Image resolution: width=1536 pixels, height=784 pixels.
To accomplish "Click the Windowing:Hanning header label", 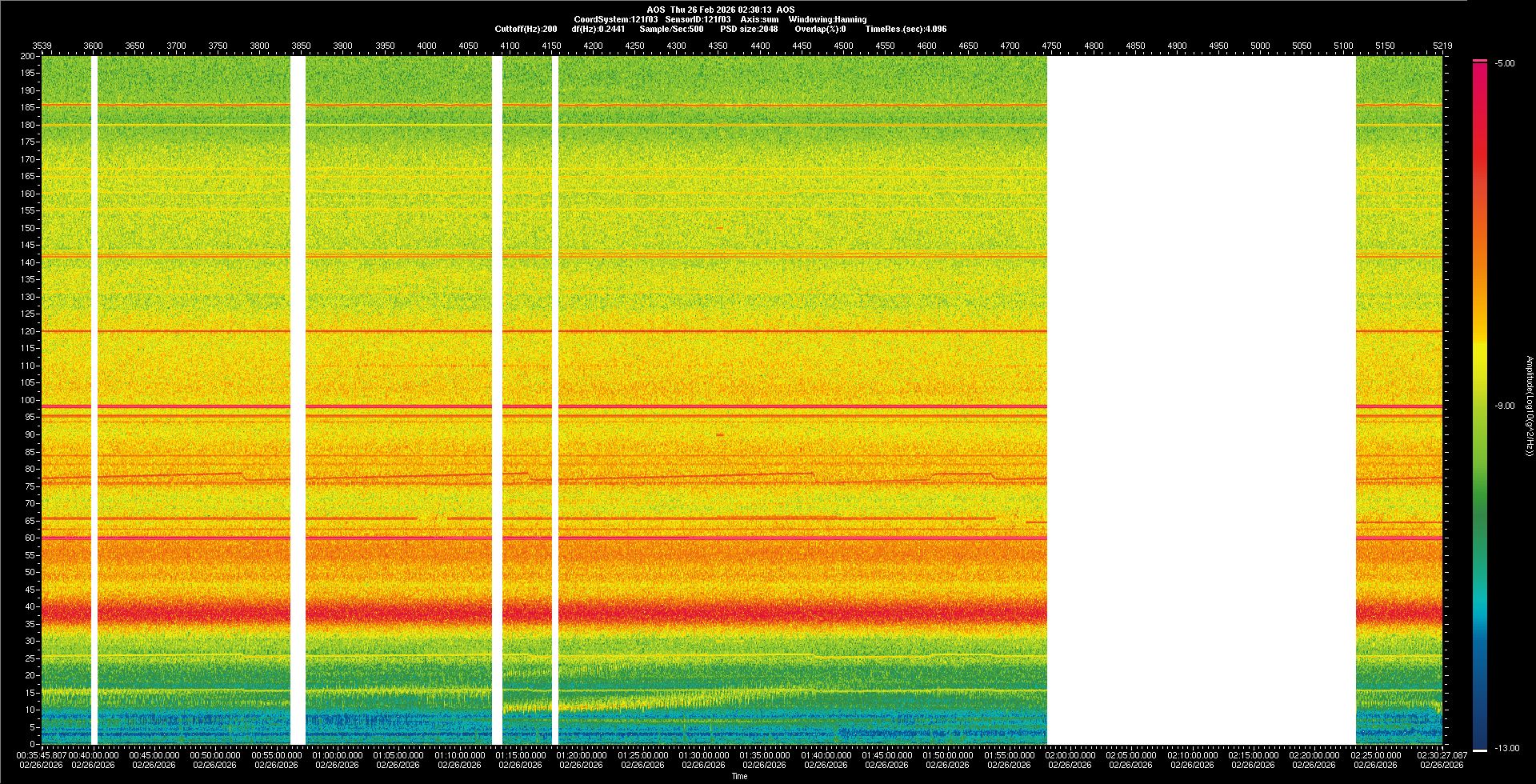I will coord(827,20).
